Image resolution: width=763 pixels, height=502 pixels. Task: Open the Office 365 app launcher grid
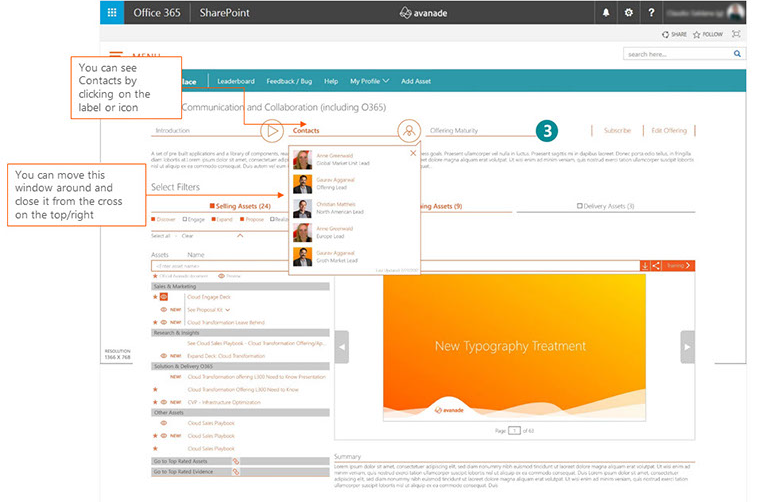[112, 13]
